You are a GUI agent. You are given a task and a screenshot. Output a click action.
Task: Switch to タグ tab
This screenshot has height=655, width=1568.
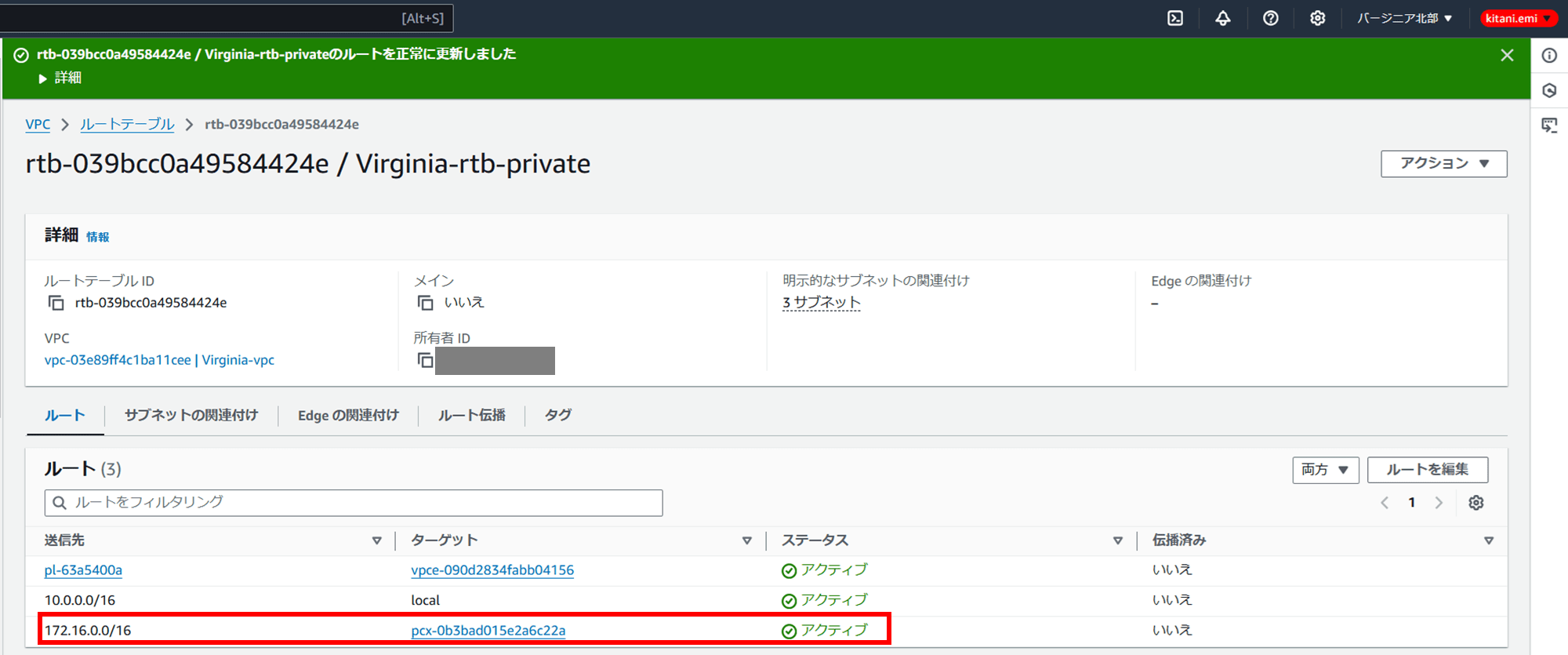click(557, 415)
